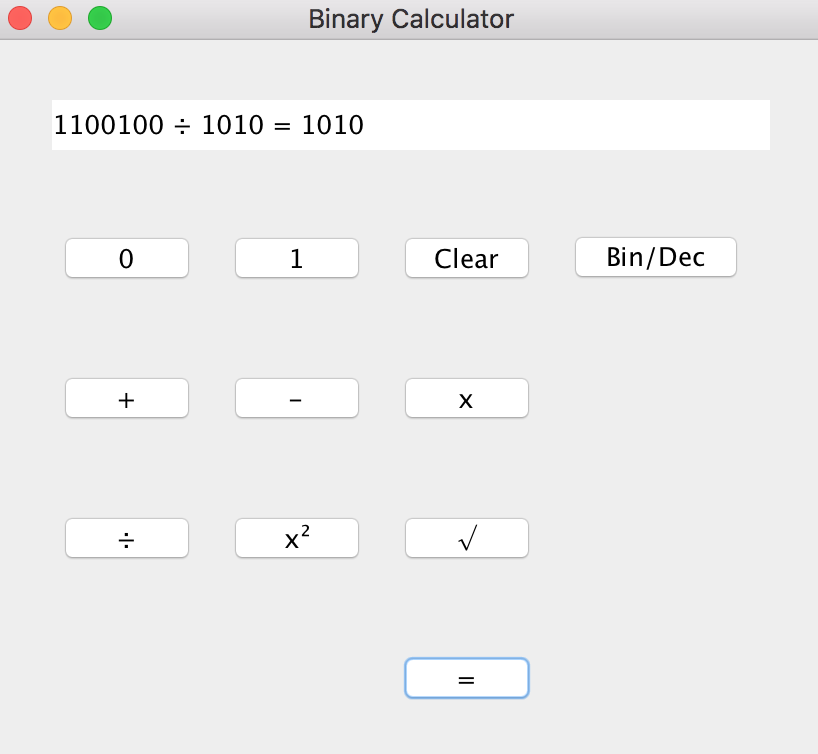Viewport: 818px width, 754px height.
Task: Apply the √ square root button
Action: point(467,538)
